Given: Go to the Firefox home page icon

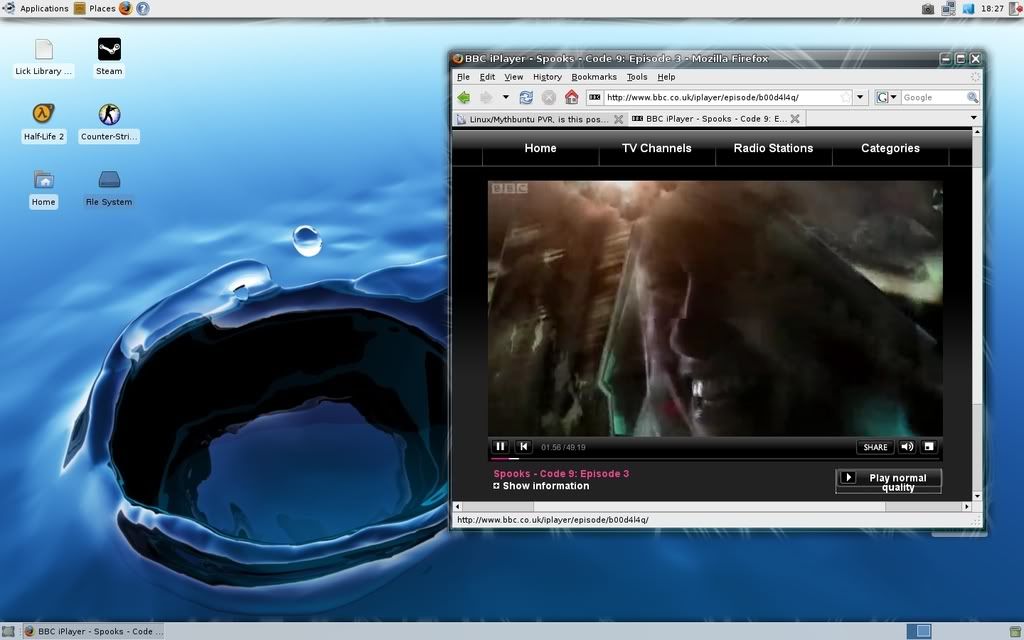Looking at the screenshot, I should pos(571,97).
